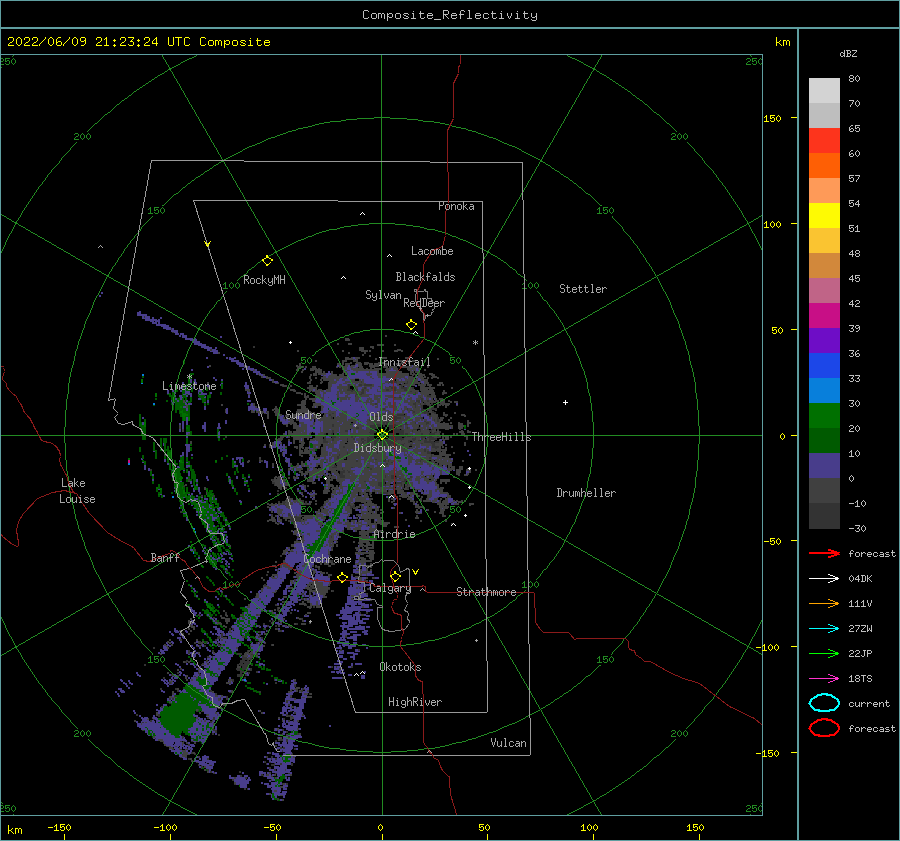Select the dark gray -10 dBZ swatch

point(824,515)
